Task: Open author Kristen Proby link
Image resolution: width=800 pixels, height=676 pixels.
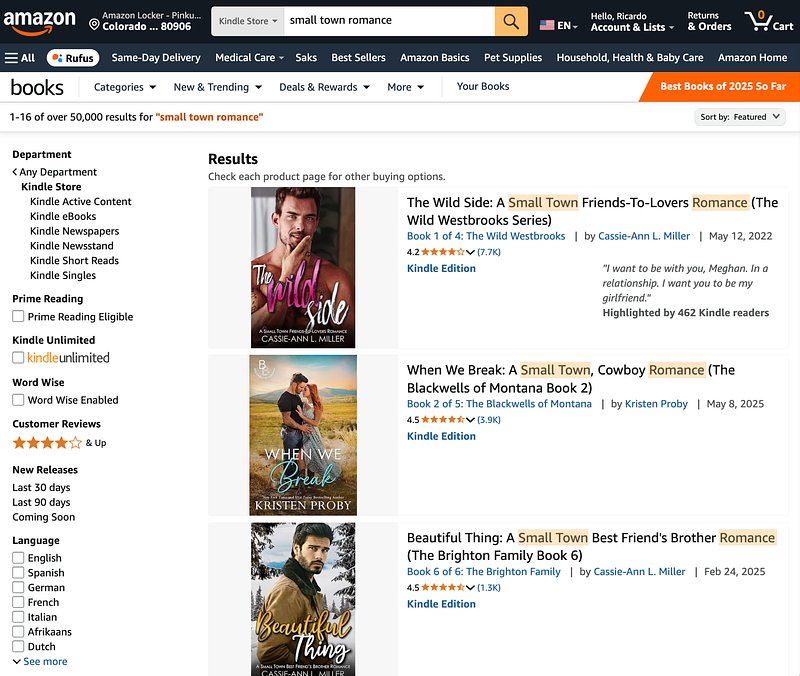Action: (656, 404)
